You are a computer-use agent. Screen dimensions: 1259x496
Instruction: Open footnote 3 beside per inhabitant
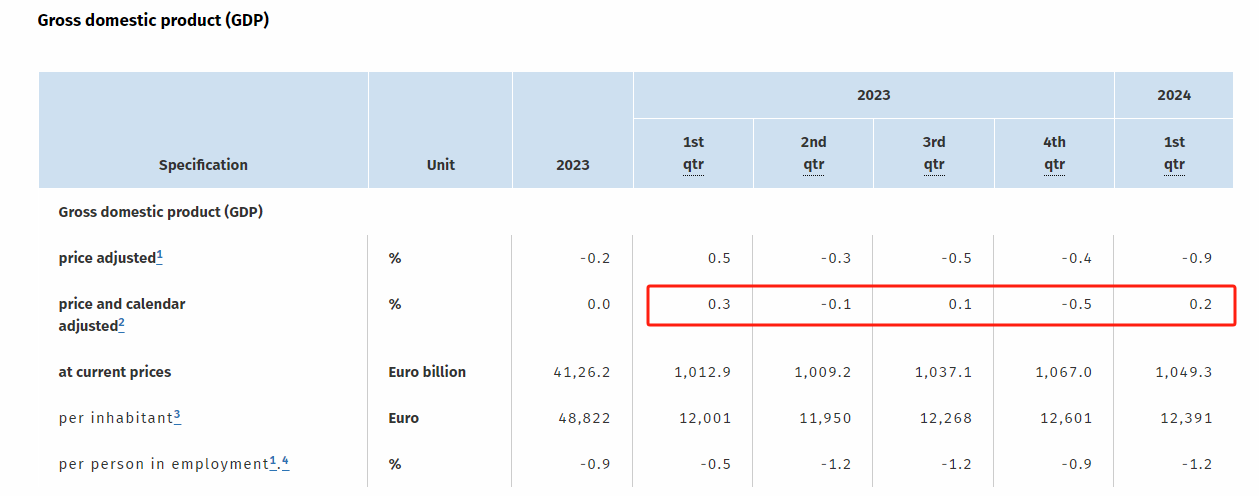click(x=177, y=415)
